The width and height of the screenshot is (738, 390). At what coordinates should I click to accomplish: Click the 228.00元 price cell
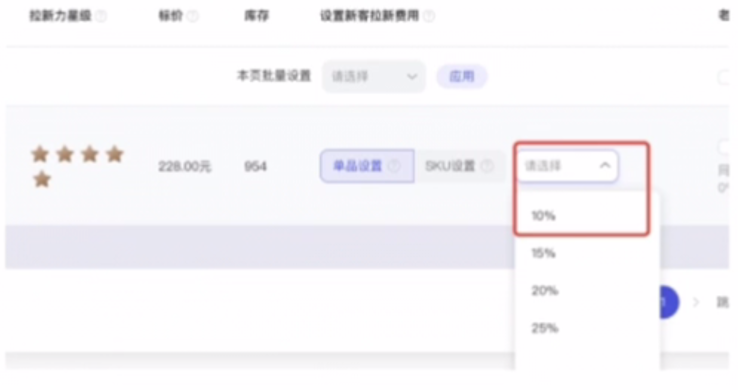click(x=184, y=167)
